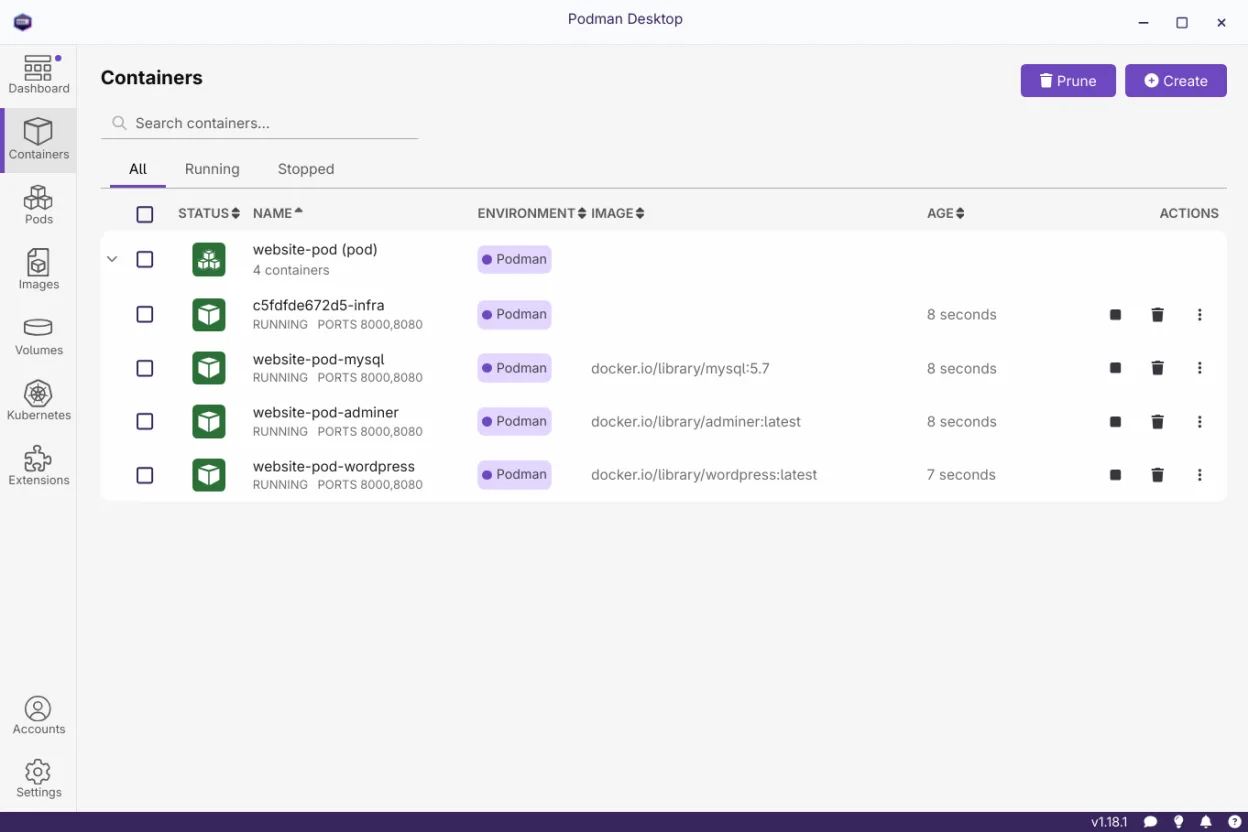This screenshot has width=1248, height=832.
Task: Open the feedback chat icon in the status bar
Action: coord(1151,822)
